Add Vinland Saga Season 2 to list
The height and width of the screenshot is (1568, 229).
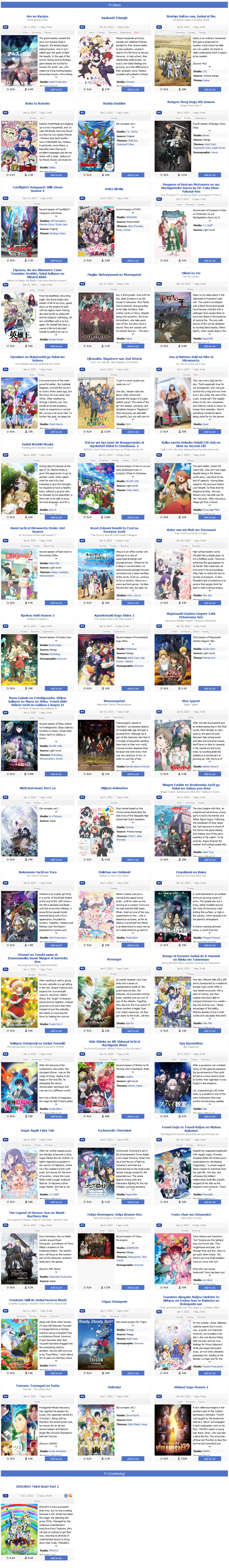pos(210,1459)
